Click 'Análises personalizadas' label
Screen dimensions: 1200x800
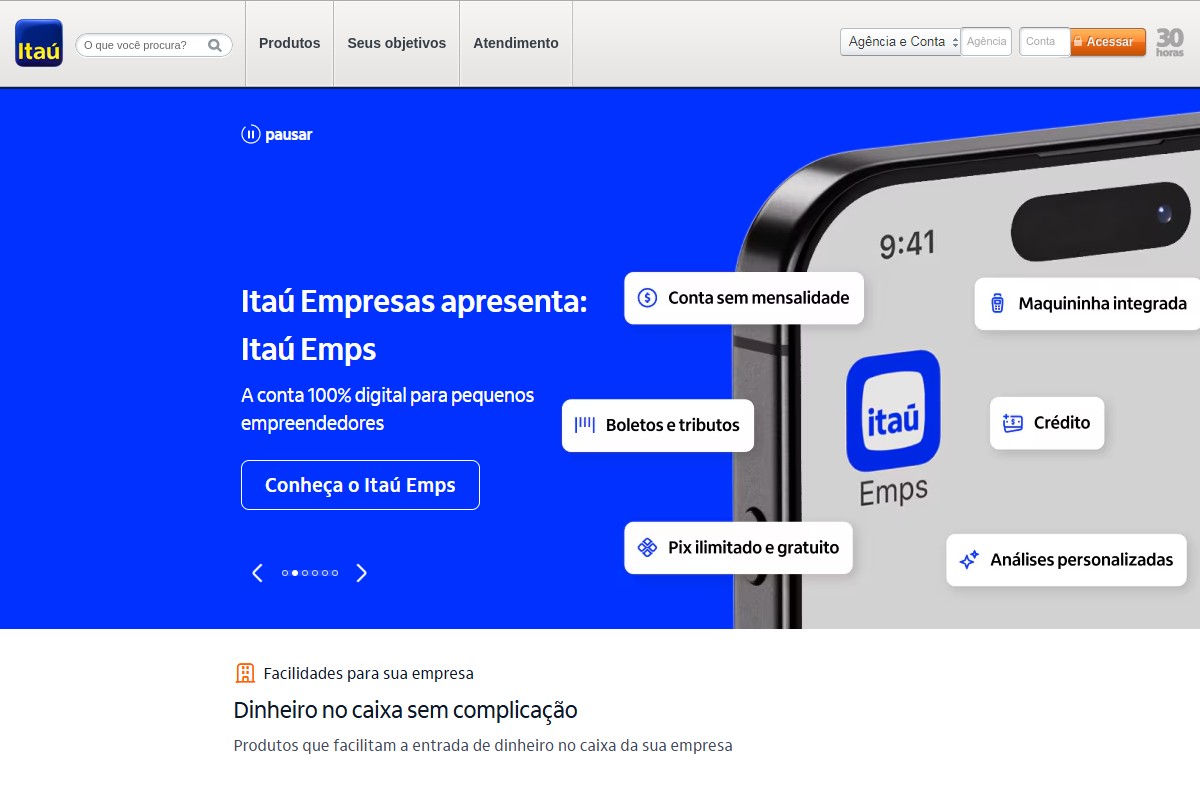pos(1082,560)
